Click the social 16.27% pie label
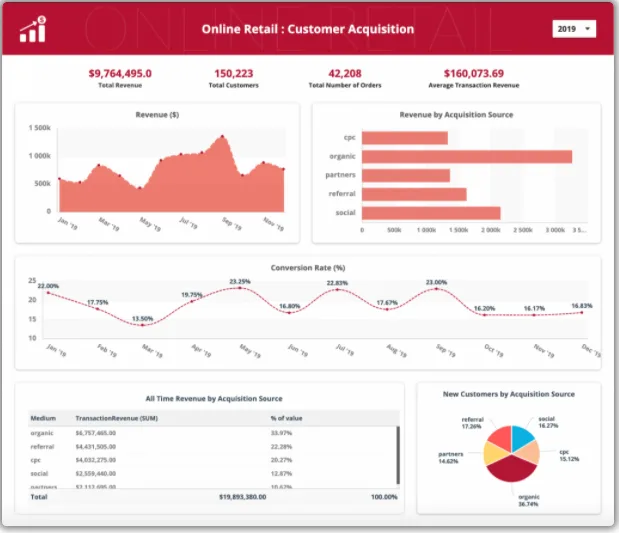619x533 pixels. (x=548, y=422)
